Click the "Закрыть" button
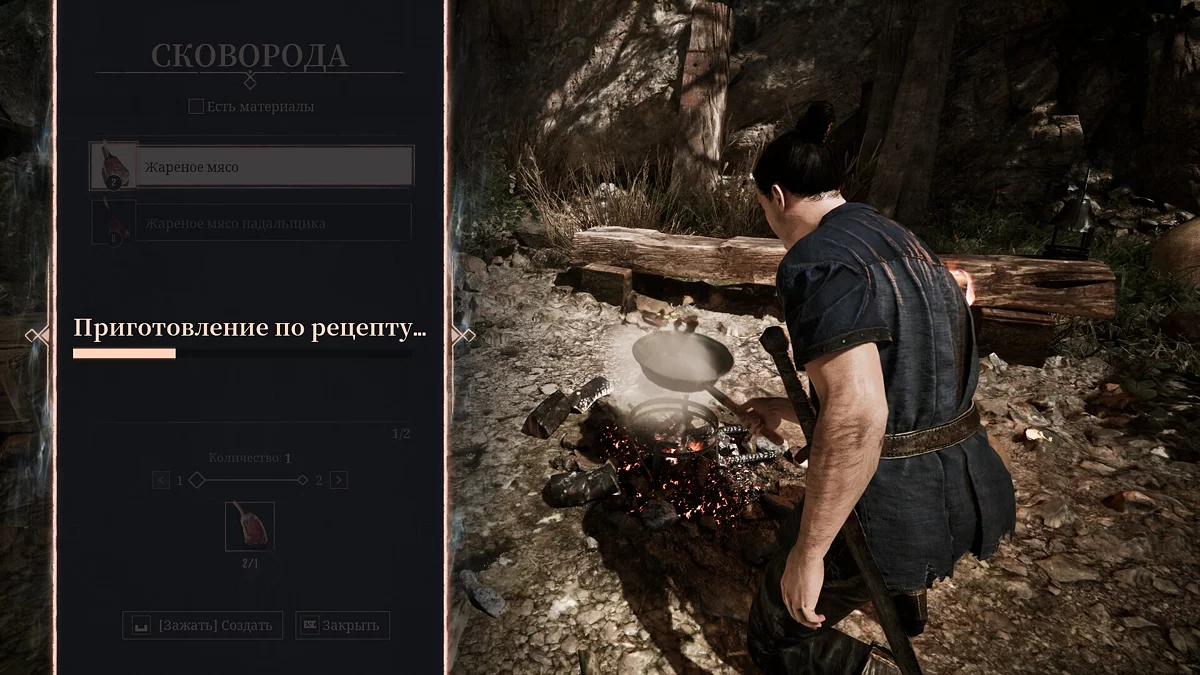Image resolution: width=1200 pixels, height=675 pixels. (x=342, y=625)
